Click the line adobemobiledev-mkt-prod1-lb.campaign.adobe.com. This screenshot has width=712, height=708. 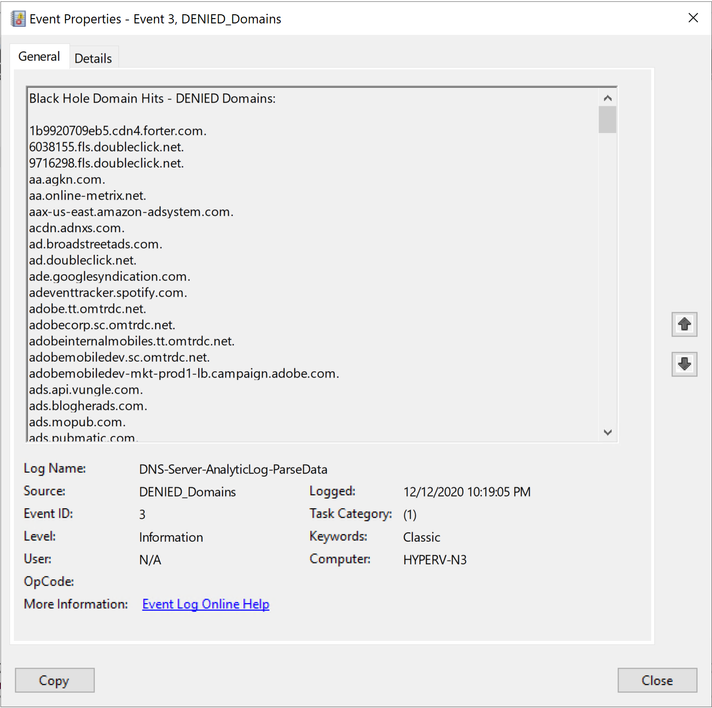point(184,373)
